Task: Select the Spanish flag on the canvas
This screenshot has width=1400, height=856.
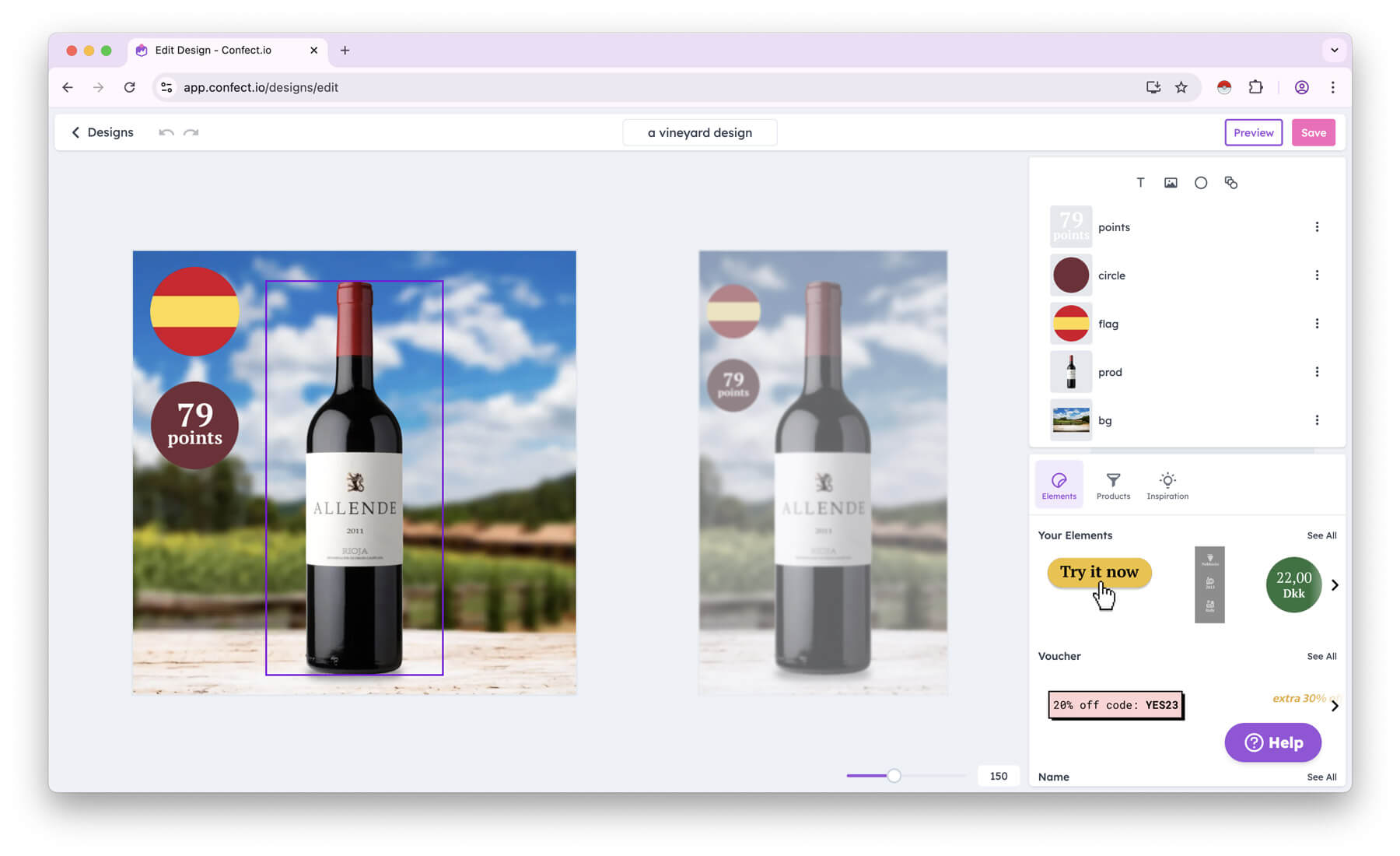Action: [x=194, y=311]
